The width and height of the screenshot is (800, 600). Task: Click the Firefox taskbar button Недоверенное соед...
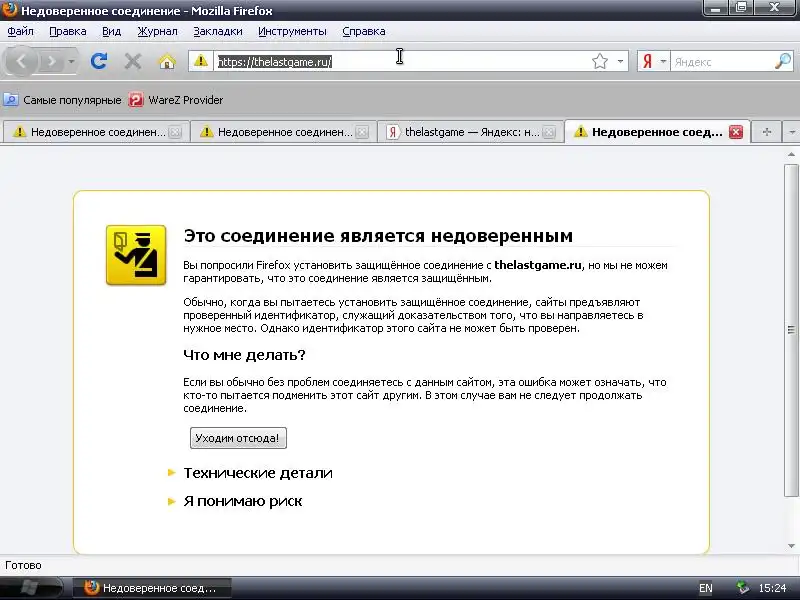[x=152, y=588]
